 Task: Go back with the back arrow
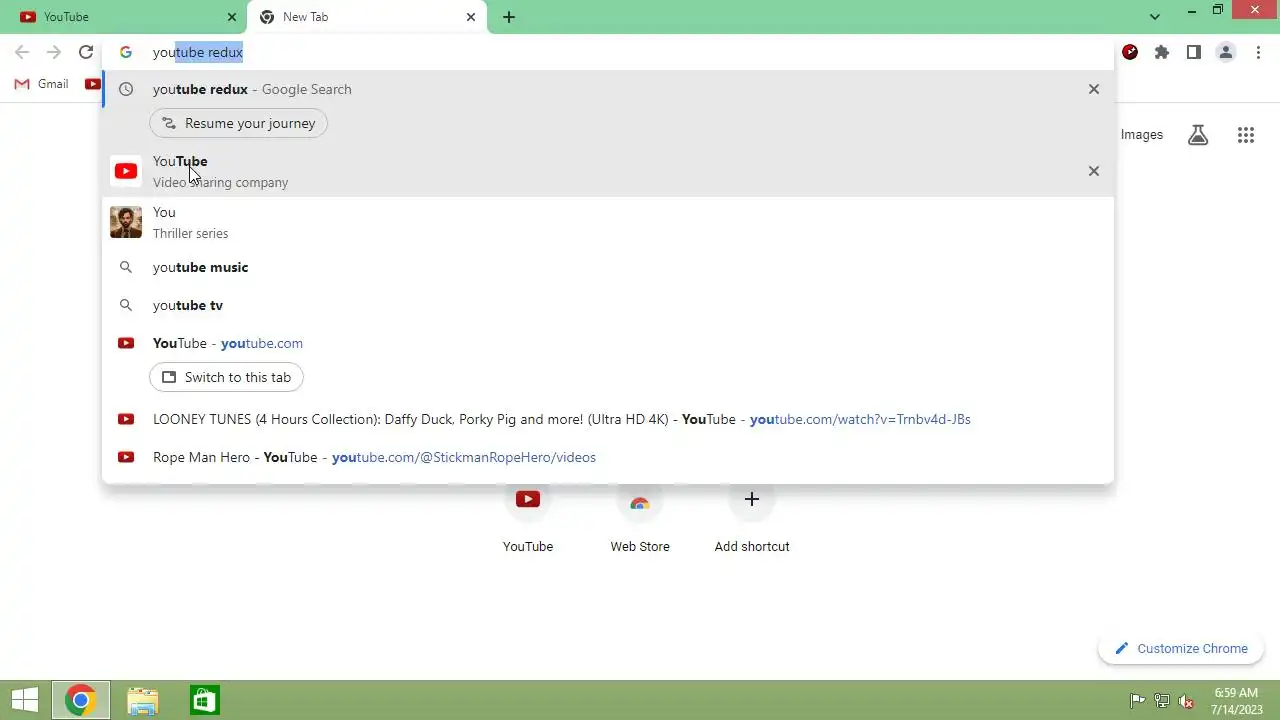pos(22,52)
